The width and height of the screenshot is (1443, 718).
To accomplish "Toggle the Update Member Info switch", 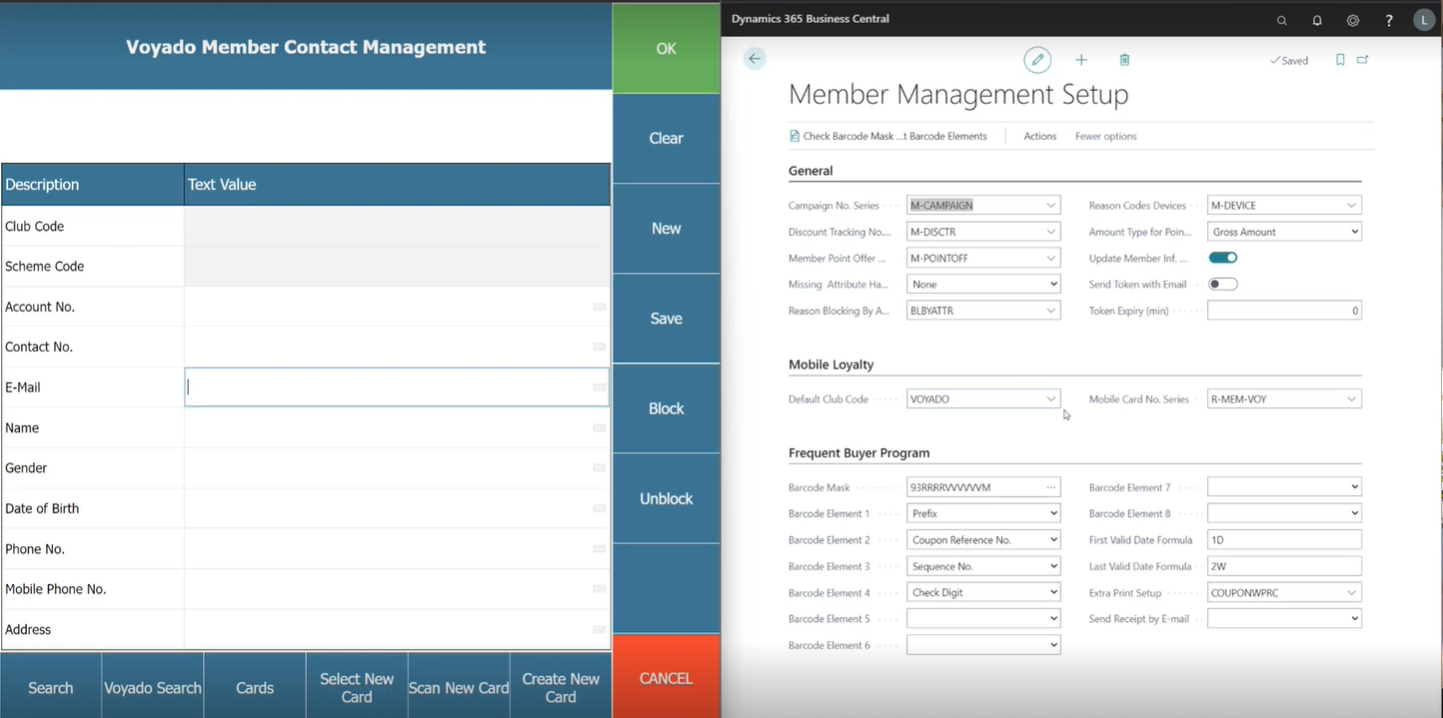I will click(x=1223, y=258).
